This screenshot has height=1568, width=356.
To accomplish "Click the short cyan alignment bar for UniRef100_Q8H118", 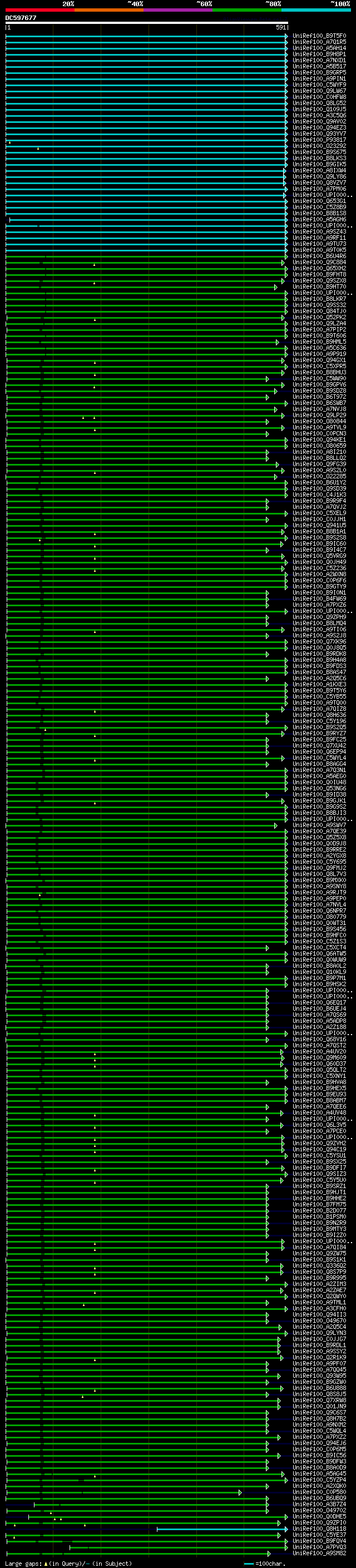I will (x=222, y=1530).
